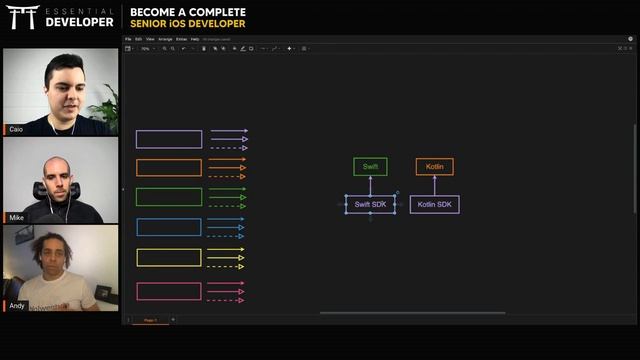Image resolution: width=640 pixels, height=360 pixels.
Task: Select the green Swift box
Action: (370, 167)
